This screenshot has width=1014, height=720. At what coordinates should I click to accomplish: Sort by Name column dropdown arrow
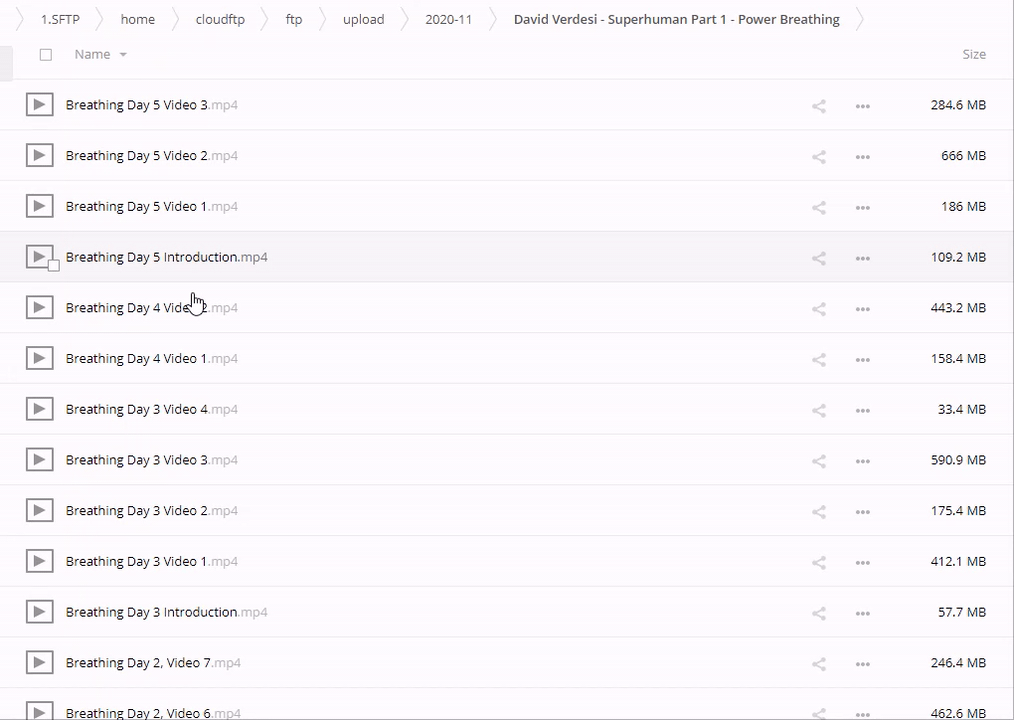coord(123,55)
